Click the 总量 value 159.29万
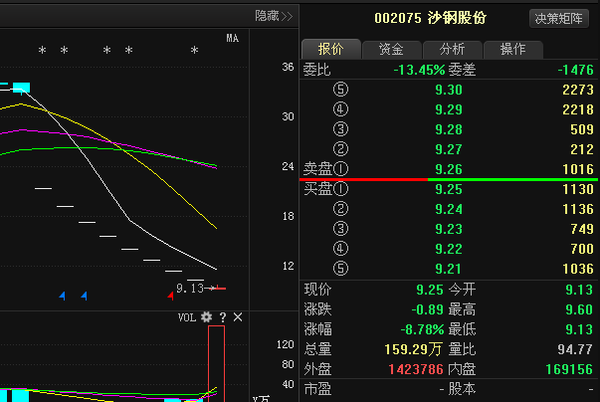600x402 pixels. (413, 350)
